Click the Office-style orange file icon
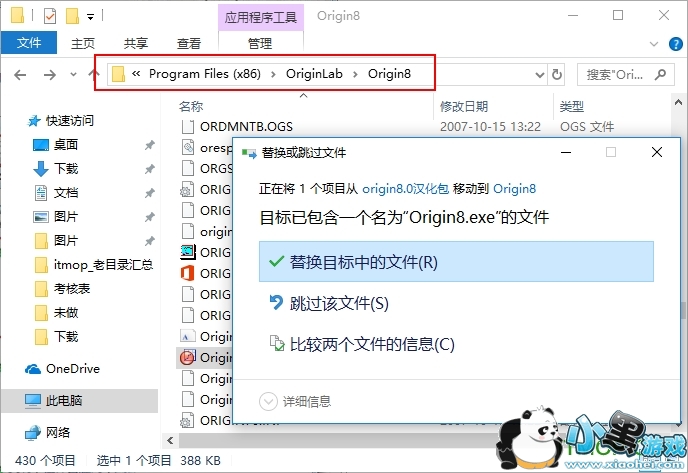Screen dimensions: 688x473 click(187, 273)
